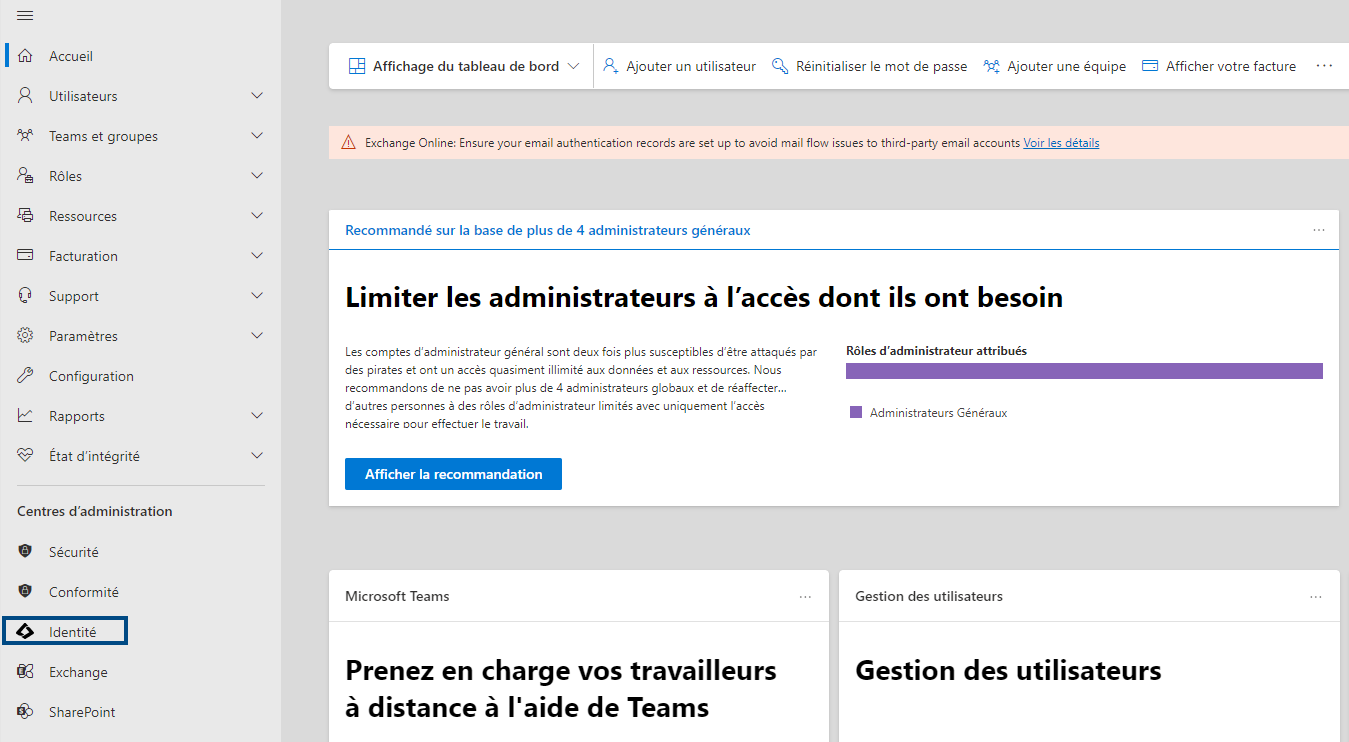
Task: Click Réinitialiser le mot de passe
Action: pos(869,66)
